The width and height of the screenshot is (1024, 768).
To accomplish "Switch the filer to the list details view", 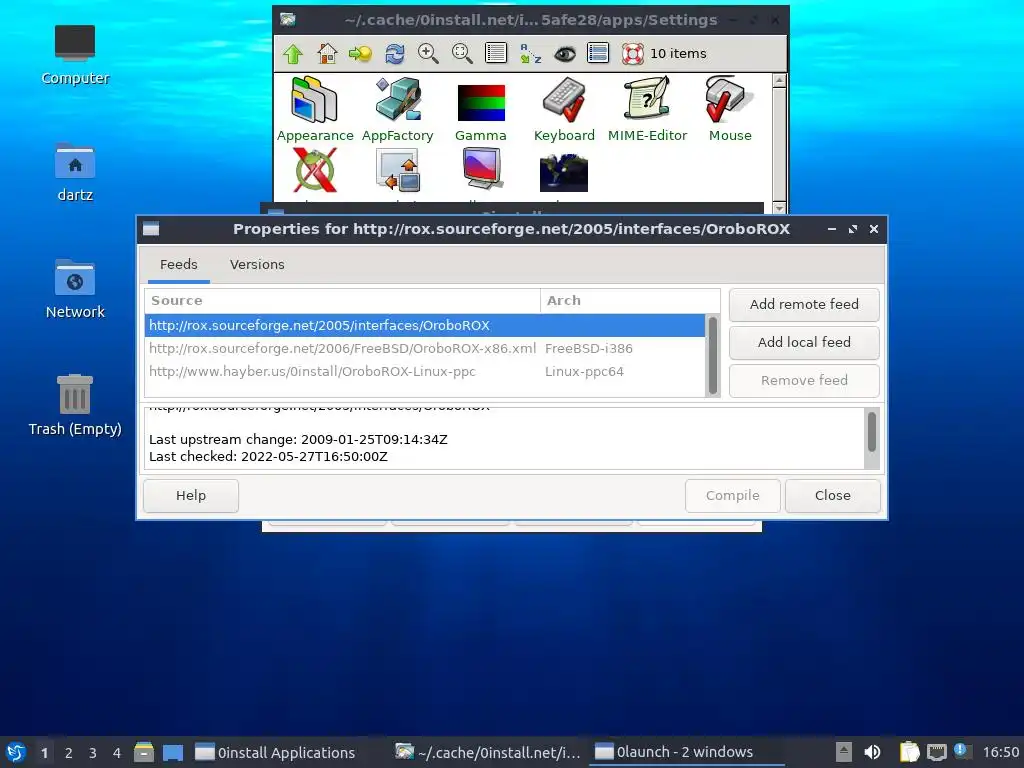I will 496,54.
